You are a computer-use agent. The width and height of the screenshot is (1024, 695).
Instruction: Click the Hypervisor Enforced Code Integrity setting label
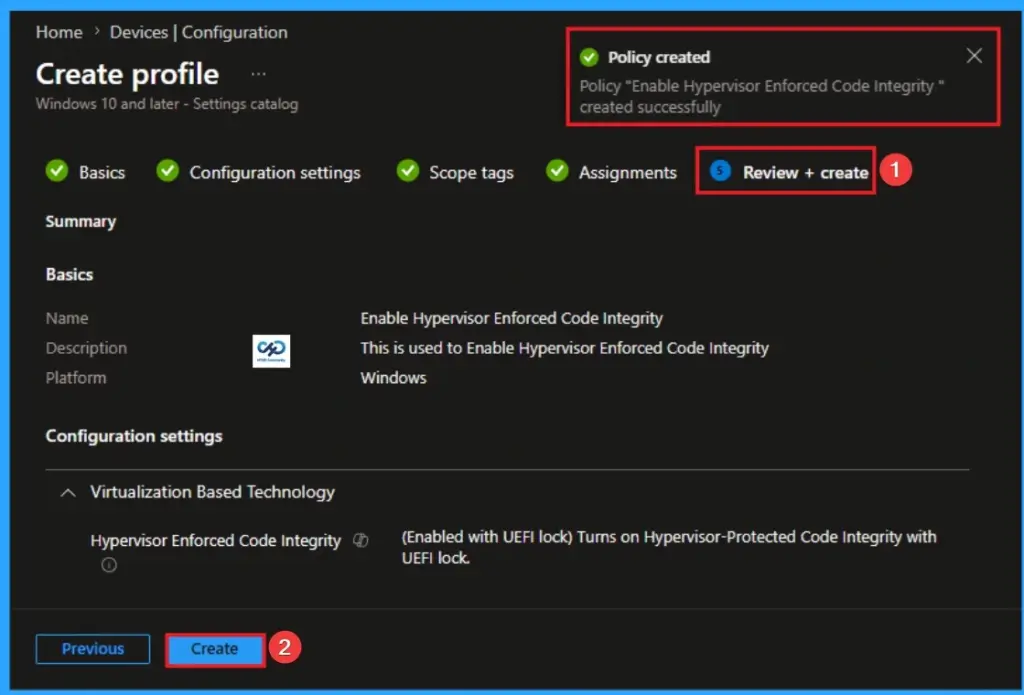click(x=216, y=541)
